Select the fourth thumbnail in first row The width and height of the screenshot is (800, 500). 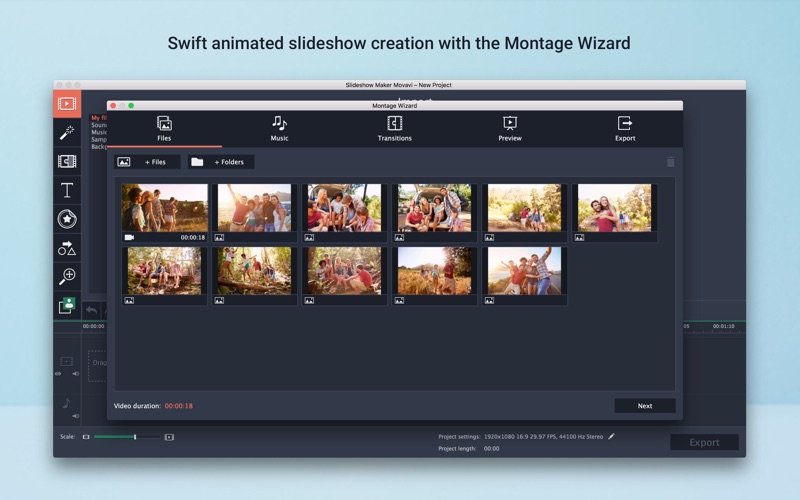tap(435, 212)
